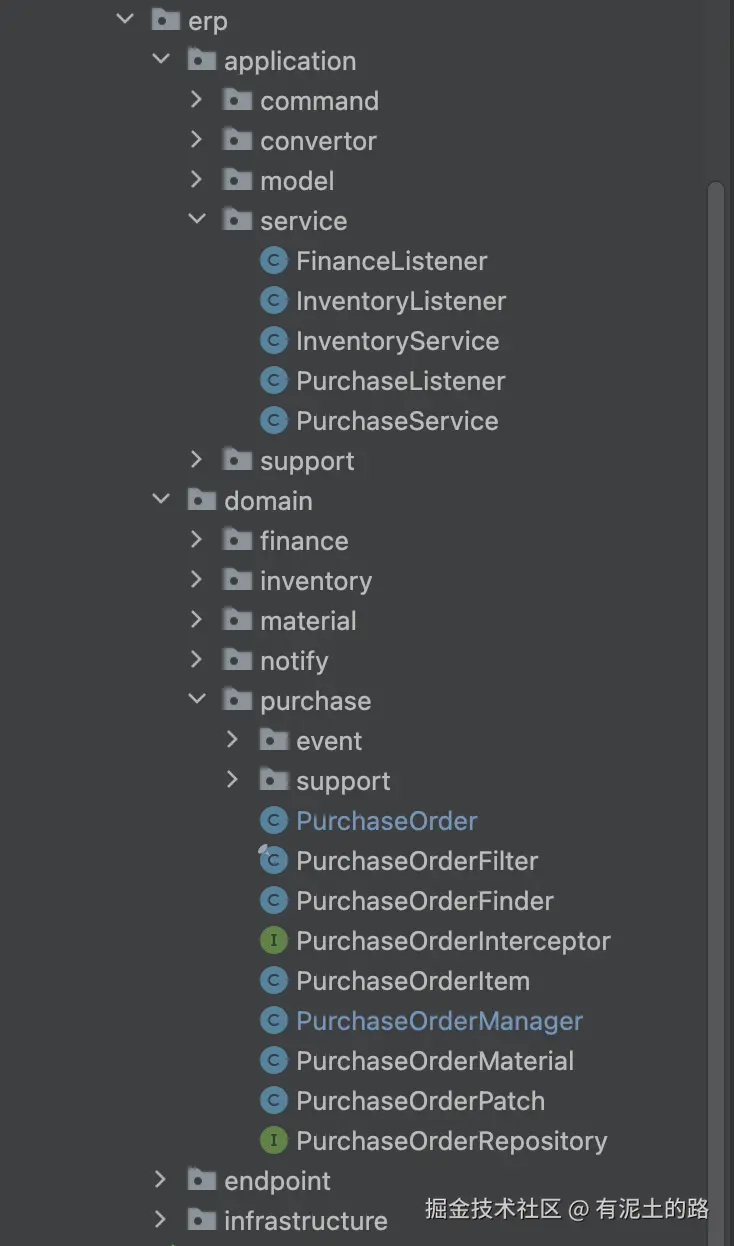Collapse the domain package

[161, 500]
